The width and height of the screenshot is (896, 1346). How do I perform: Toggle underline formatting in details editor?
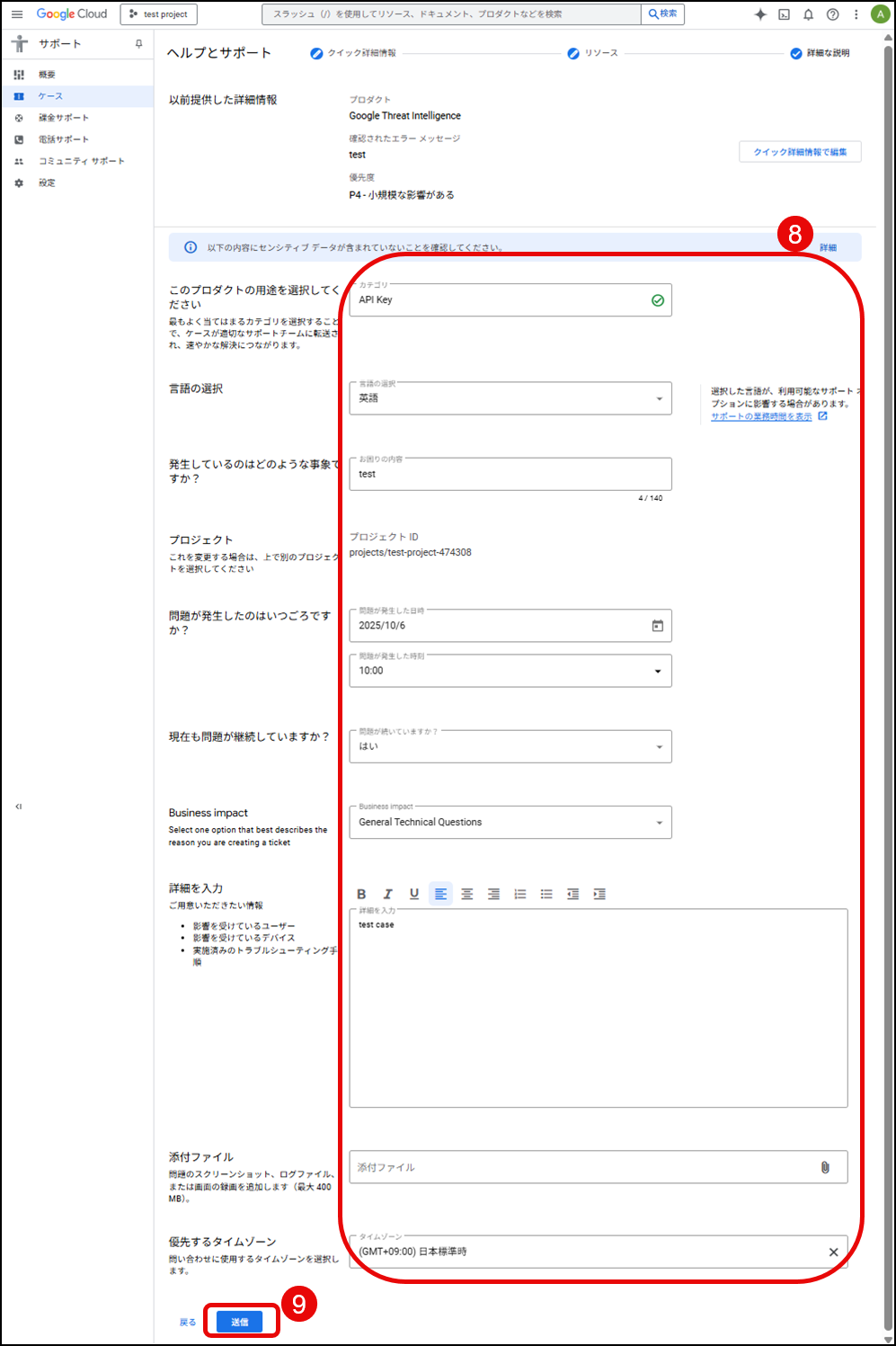pyautogui.click(x=414, y=894)
